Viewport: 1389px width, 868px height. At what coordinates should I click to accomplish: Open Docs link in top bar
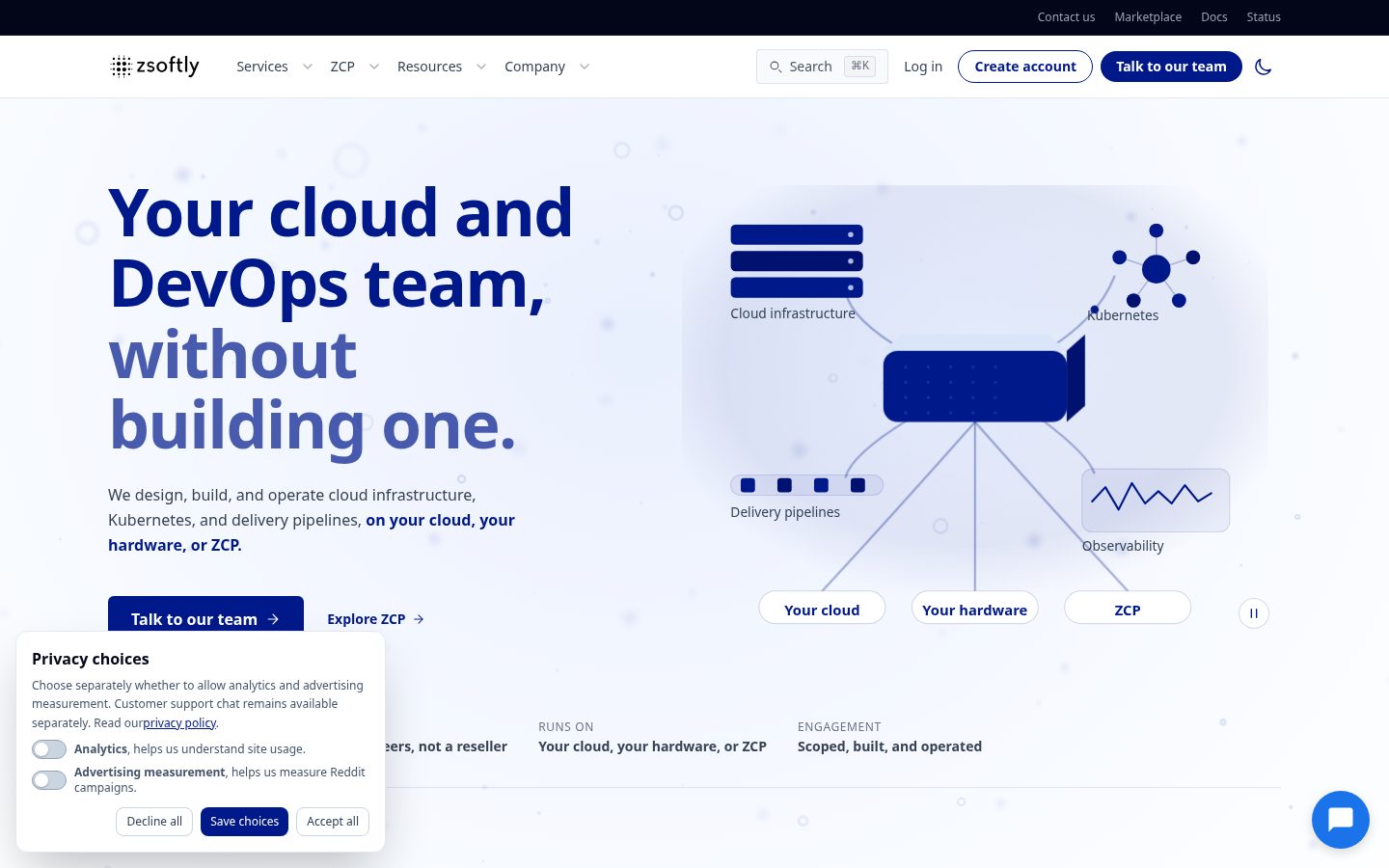click(1214, 17)
